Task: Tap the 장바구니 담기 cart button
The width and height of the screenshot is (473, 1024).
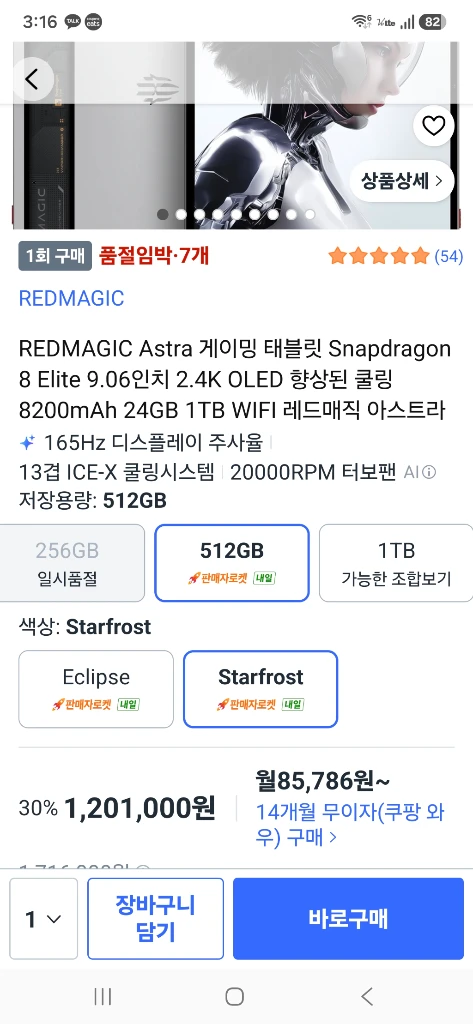Action: point(155,919)
